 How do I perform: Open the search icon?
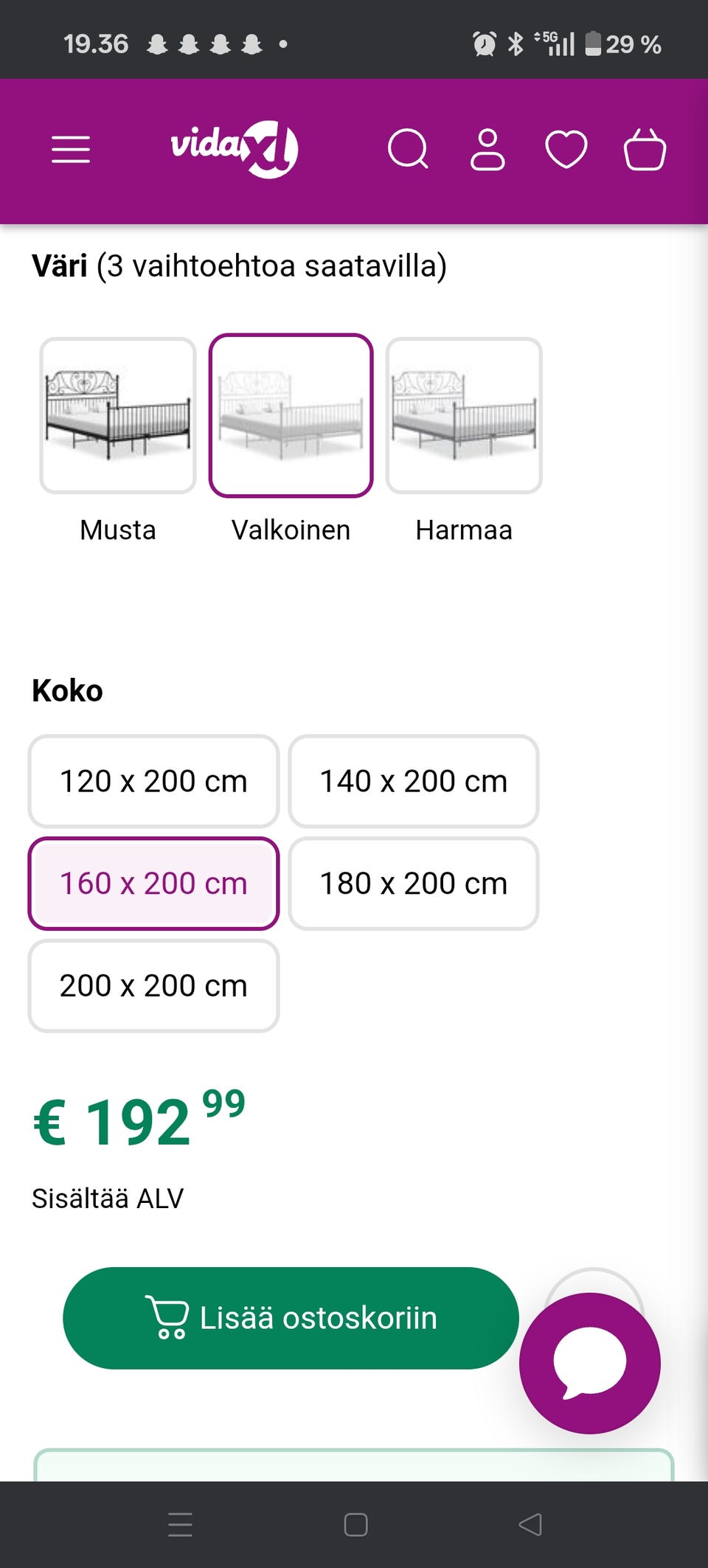click(408, 150)
